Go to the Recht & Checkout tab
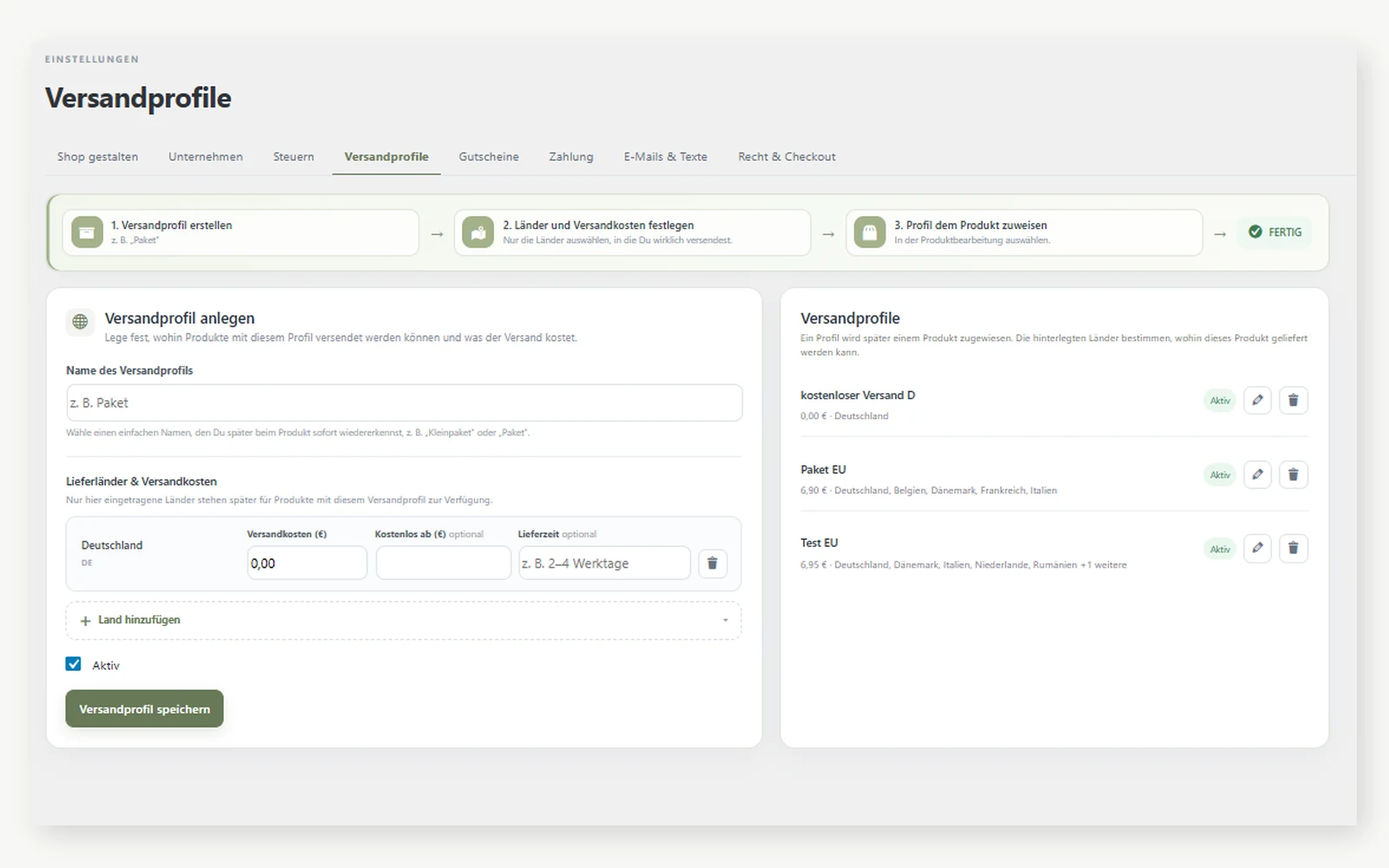1389x868 pixels. click(x=787, y=157)
